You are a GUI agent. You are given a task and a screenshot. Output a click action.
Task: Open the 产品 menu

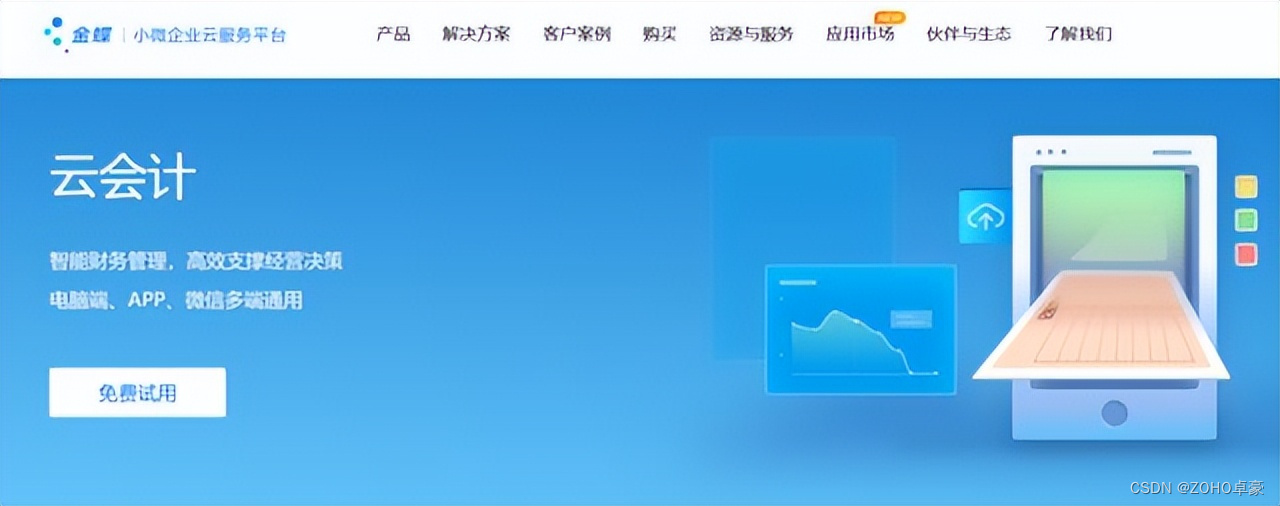[393, 34]
